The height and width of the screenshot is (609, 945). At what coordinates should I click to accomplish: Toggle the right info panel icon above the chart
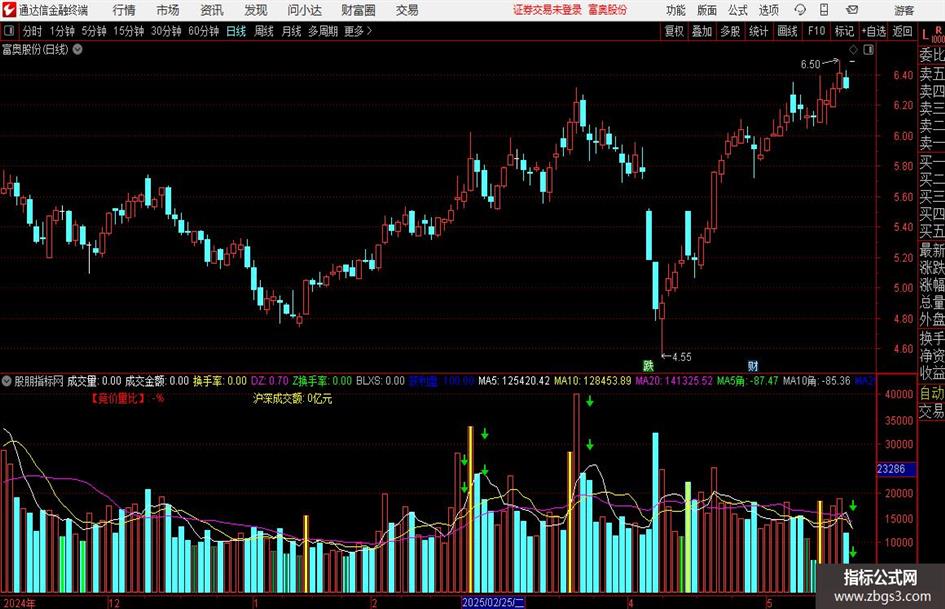pyautogui.click(x=868, y=49)
